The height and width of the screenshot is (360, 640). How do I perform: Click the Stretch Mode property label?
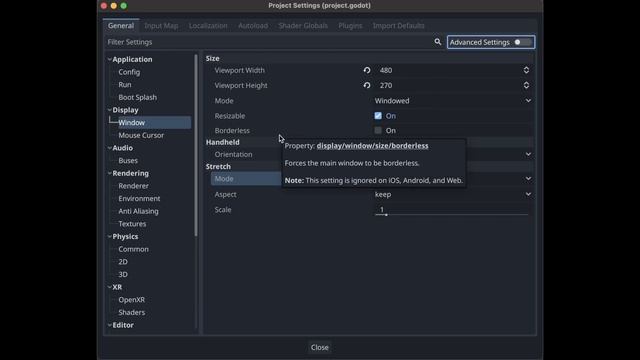[224, 179]
